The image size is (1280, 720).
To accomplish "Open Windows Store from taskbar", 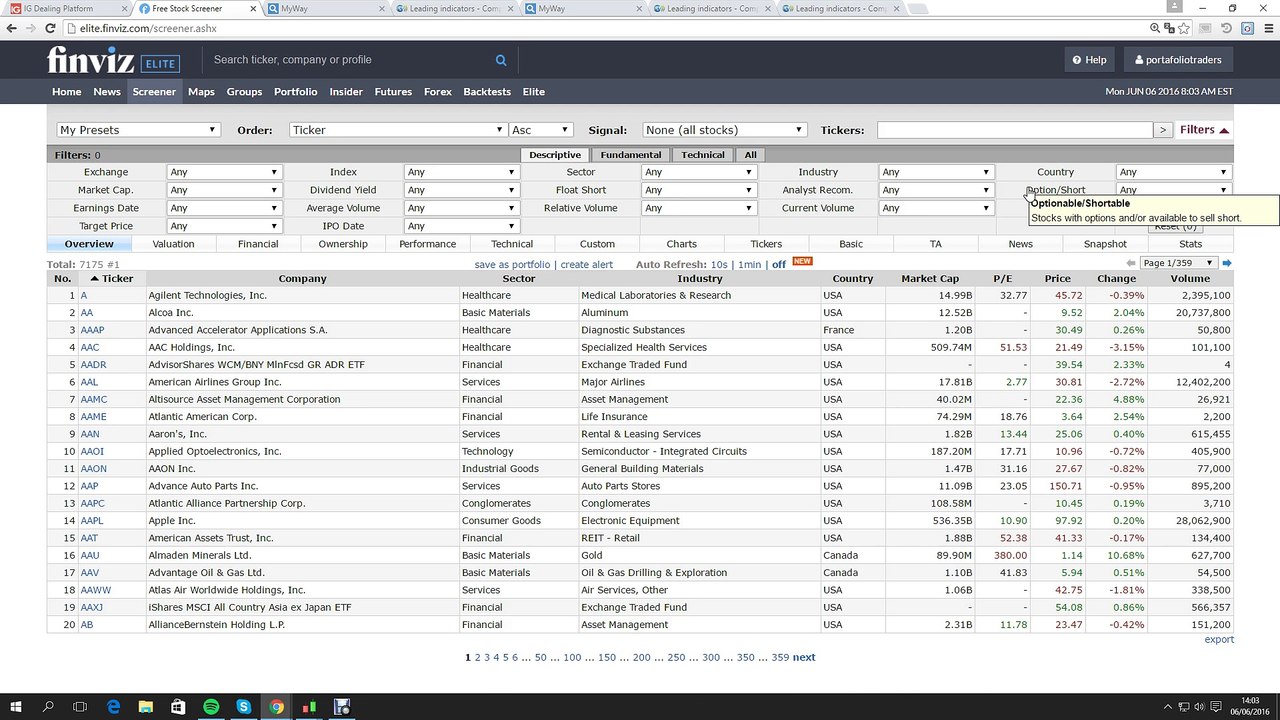I will [x=179, y=707].
